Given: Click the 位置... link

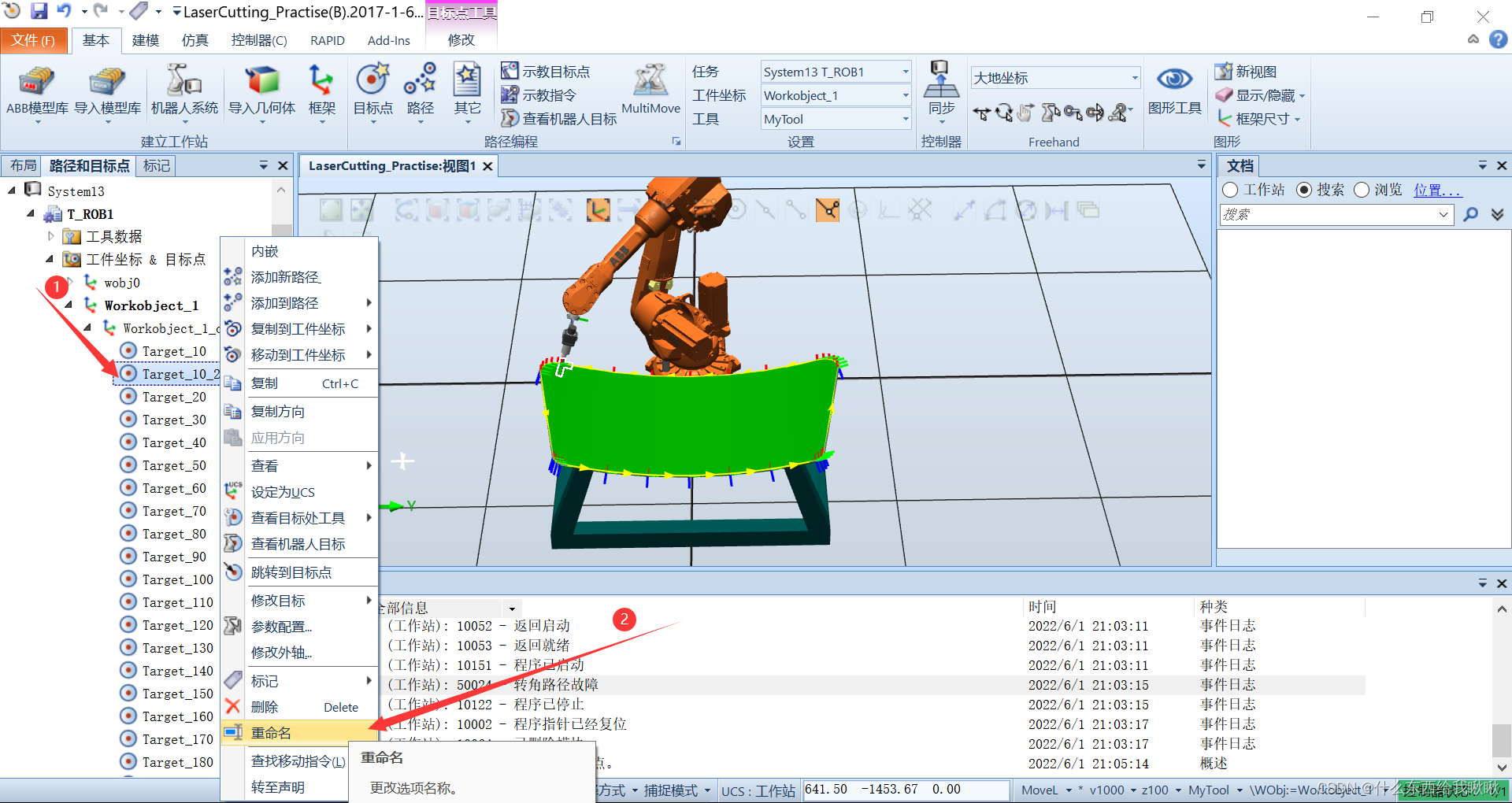Looking at the screenshot, I should click(1437, 191).
